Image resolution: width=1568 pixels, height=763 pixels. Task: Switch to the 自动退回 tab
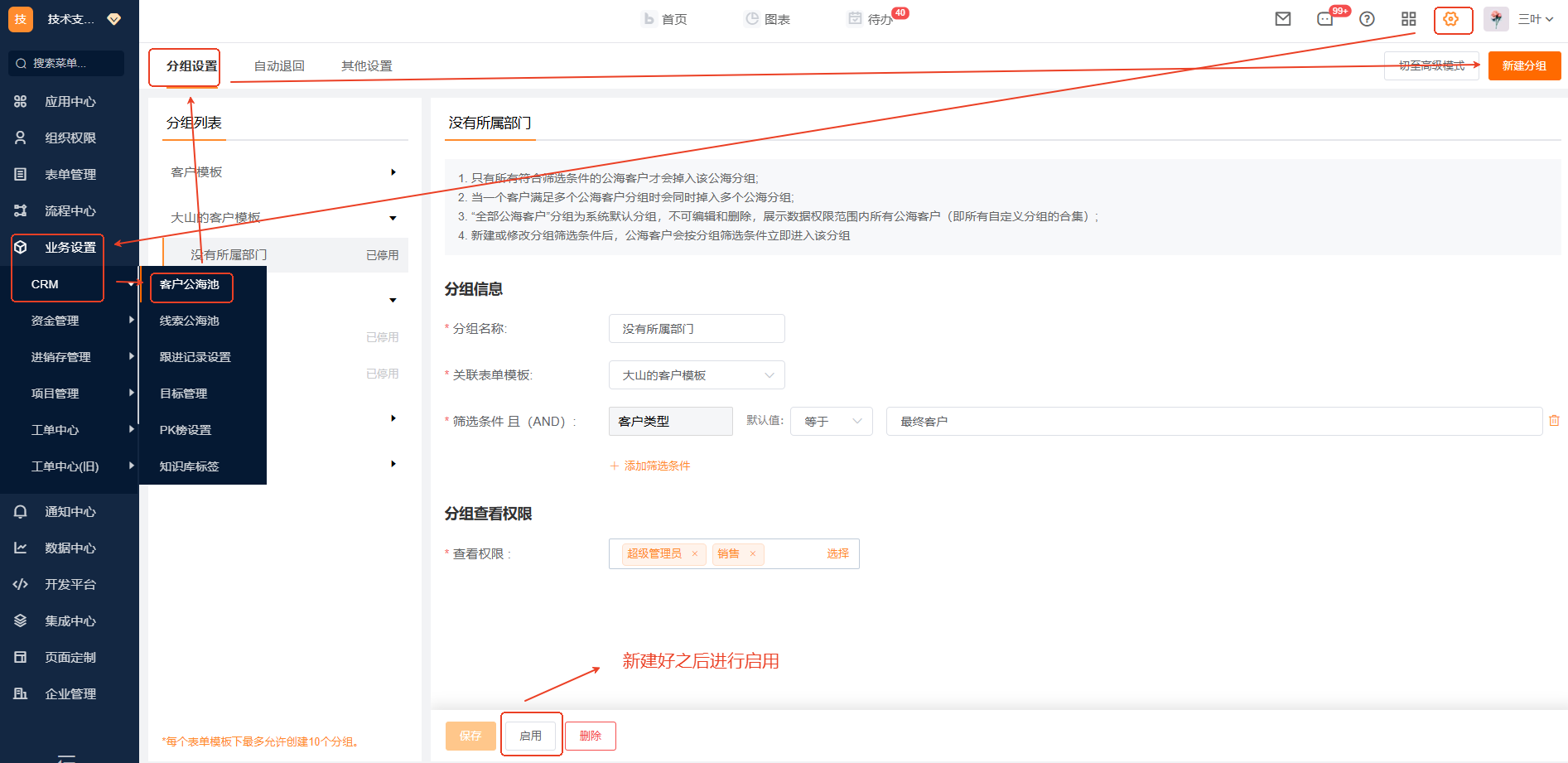click(x=279, y=65)
